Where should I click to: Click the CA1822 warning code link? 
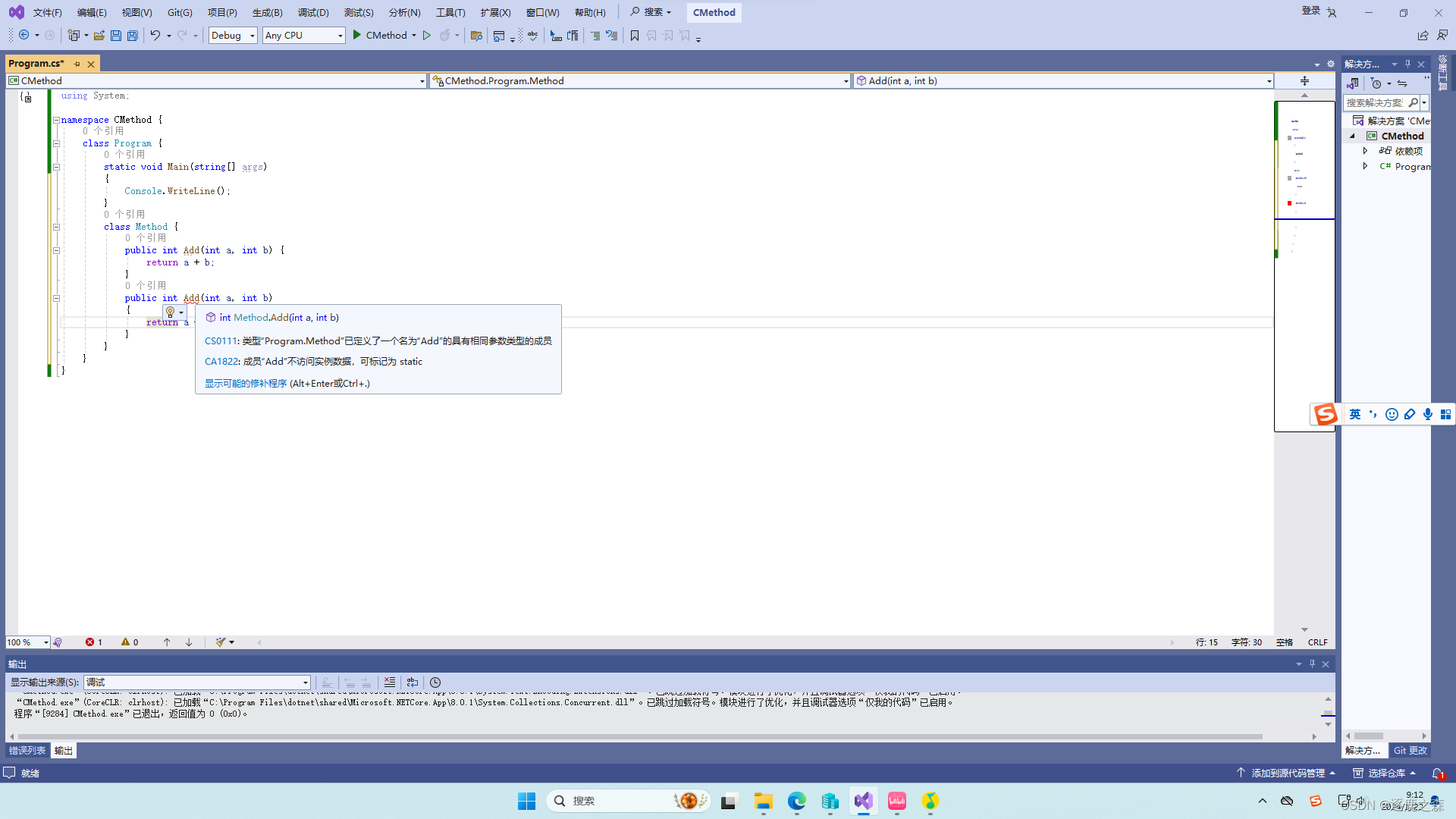pyautogui.click(x=221, y=362)
